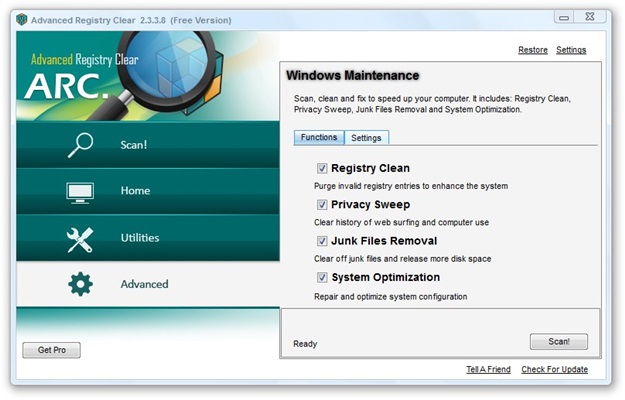Click the app cube icon in title bar
The height and width of the screenshot is (400, 625).
click(x=22, y=20)
